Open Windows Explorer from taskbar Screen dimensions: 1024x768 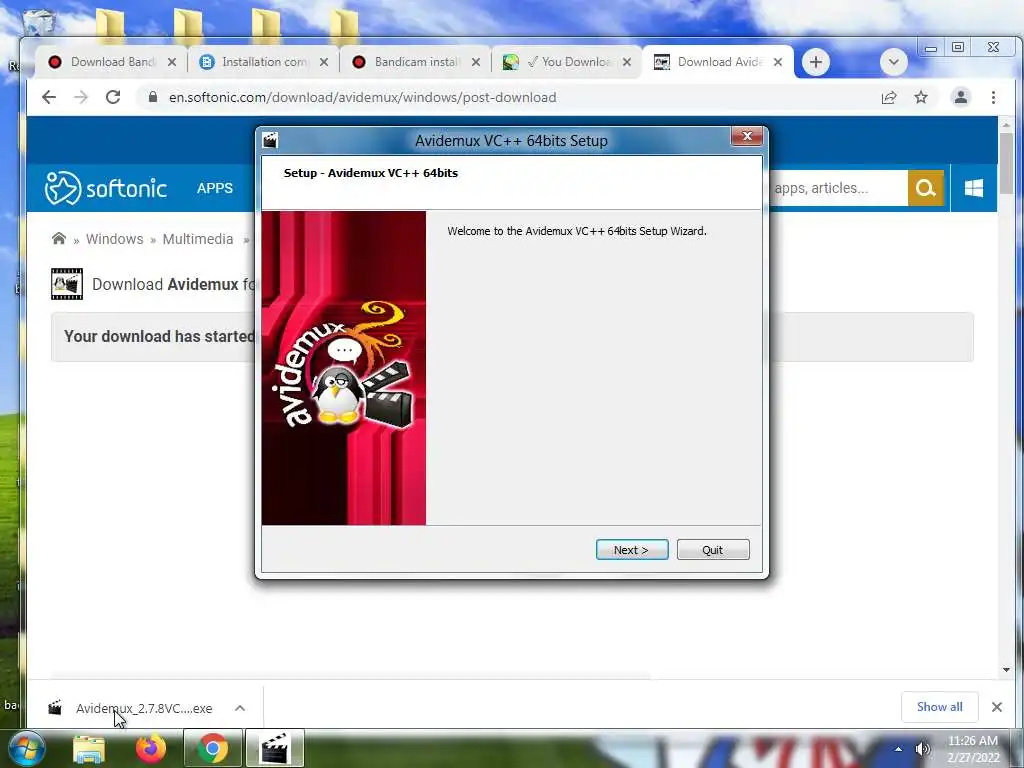click(x=89, y=749)
